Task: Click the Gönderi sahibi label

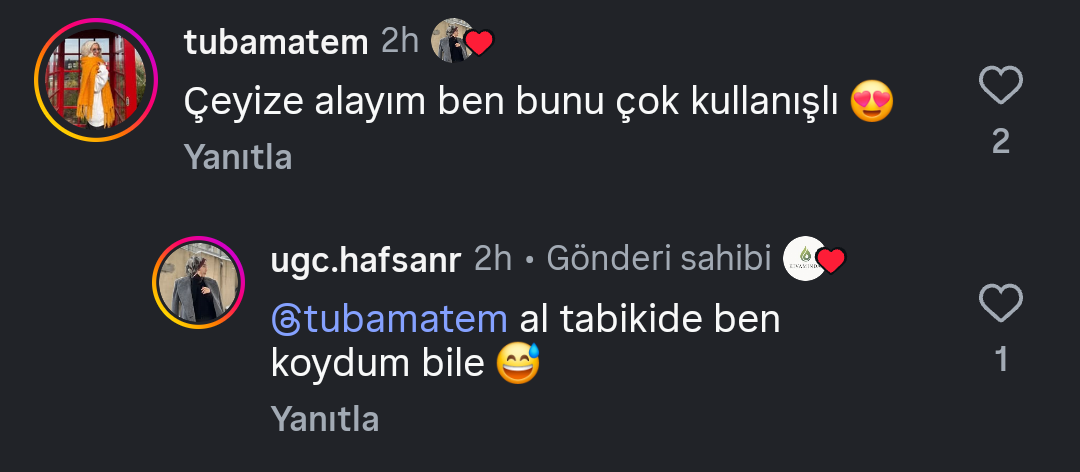Action: click(659, 260)
